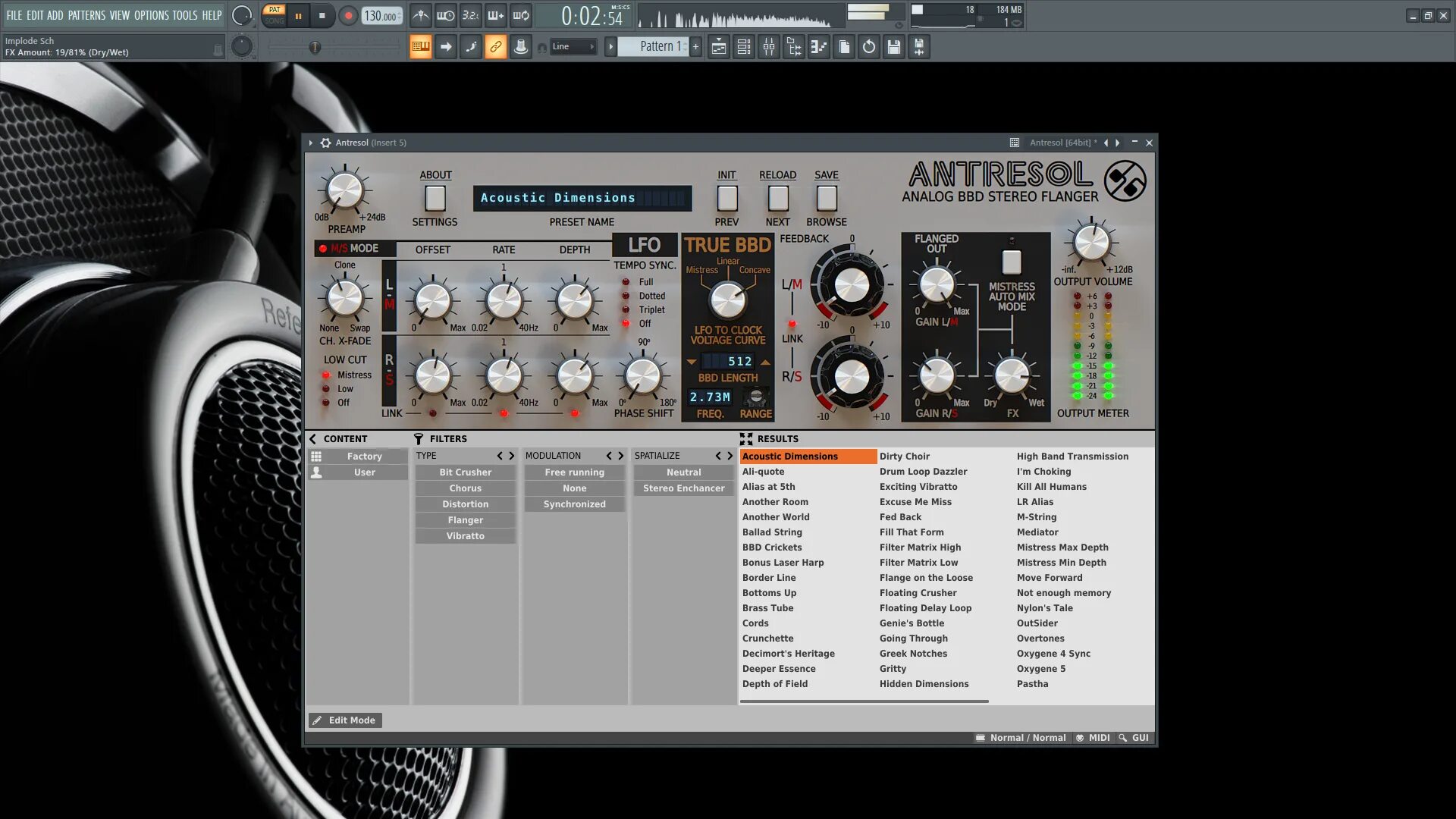Click the save project floppy icon
1456x819 pixels.
pyautogui.click(x=894, y=47)
